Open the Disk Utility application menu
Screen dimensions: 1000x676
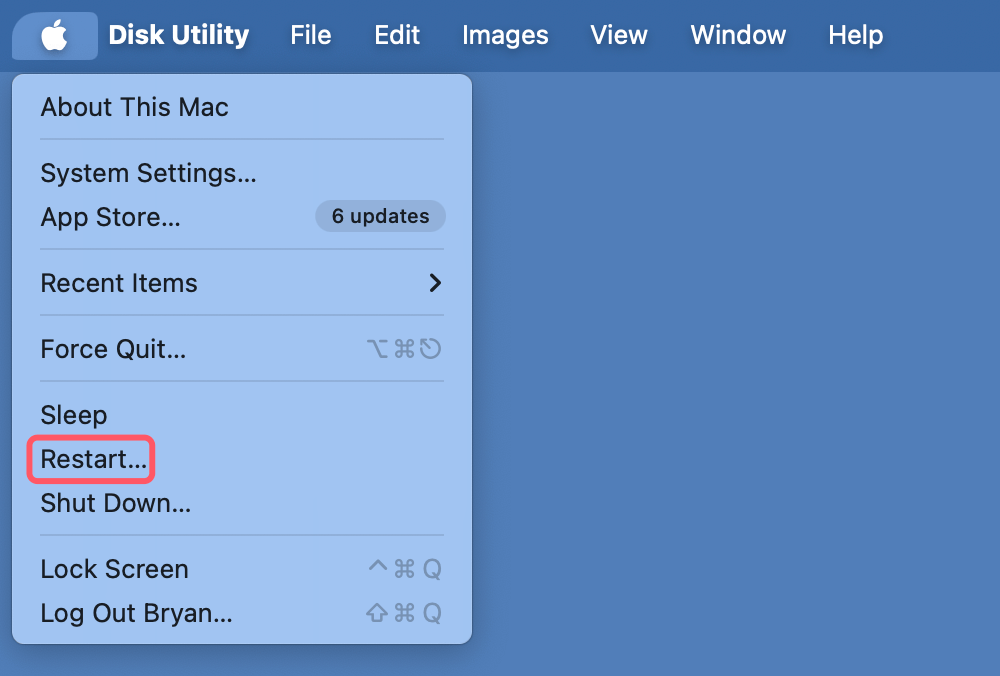pos(179,35)
